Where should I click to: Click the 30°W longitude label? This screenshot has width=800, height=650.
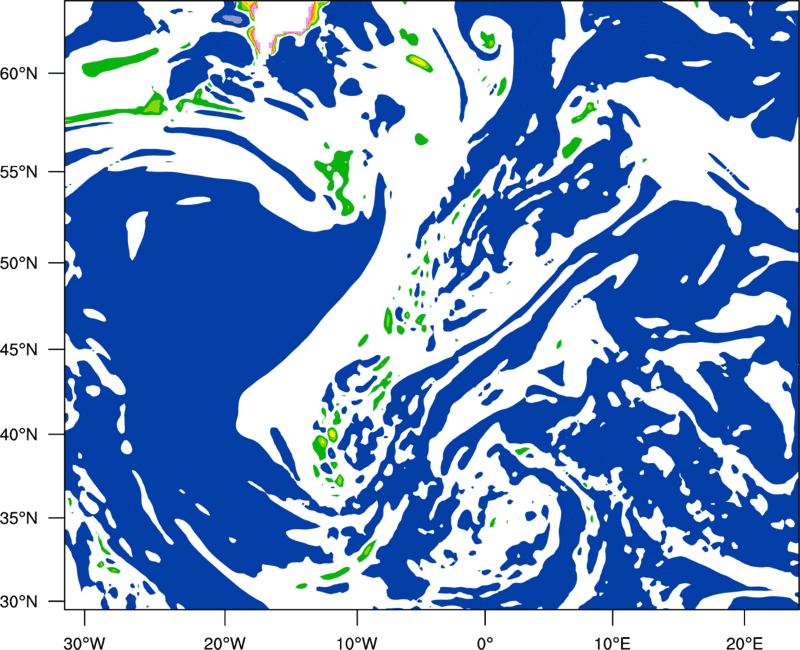point(84,643)
